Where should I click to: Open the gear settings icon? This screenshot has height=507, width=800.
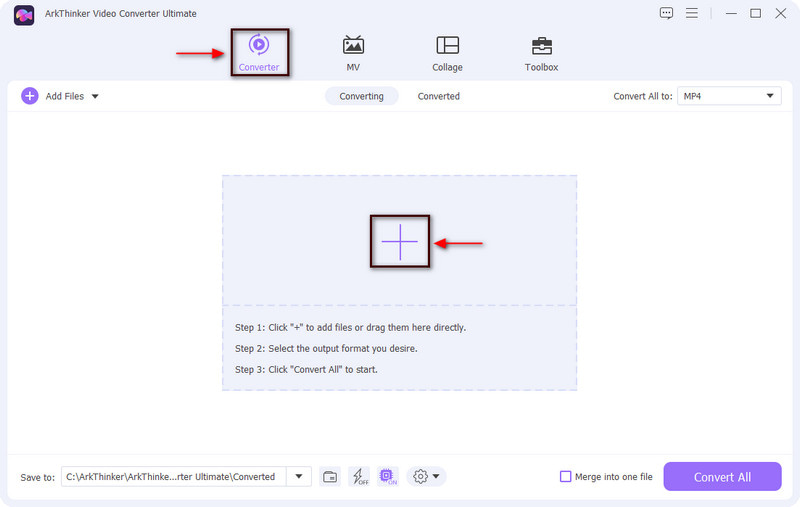click(420, 476)
